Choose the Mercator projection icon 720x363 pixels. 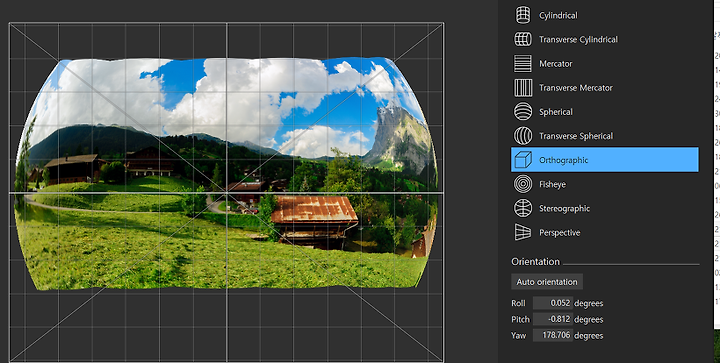tap(523, 63)
